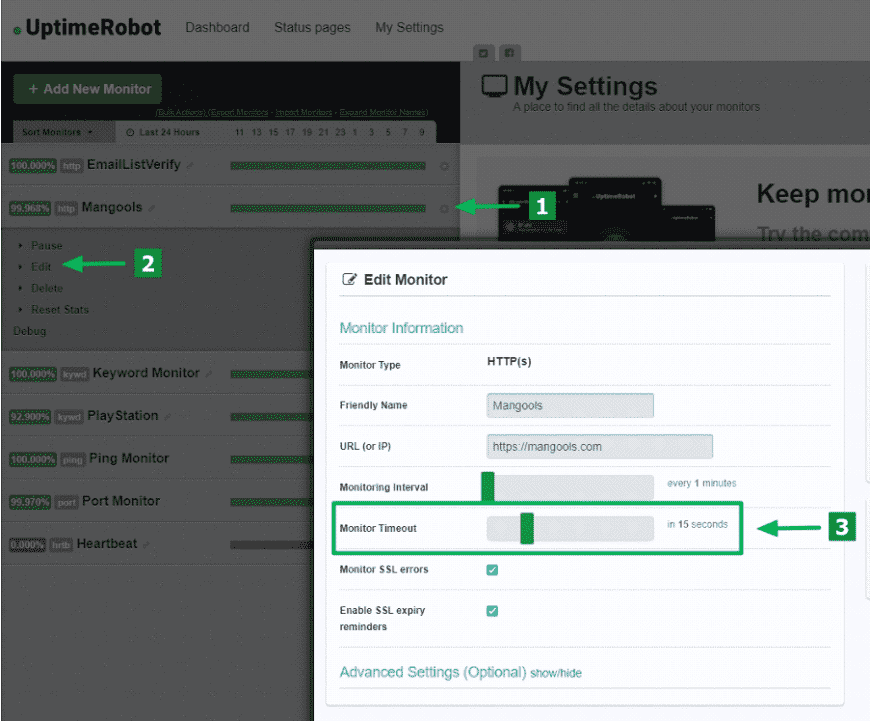Click the clock icon beside Last 24 Hours
This screenshot has width=870, height=721.
[x=131, y=131]
